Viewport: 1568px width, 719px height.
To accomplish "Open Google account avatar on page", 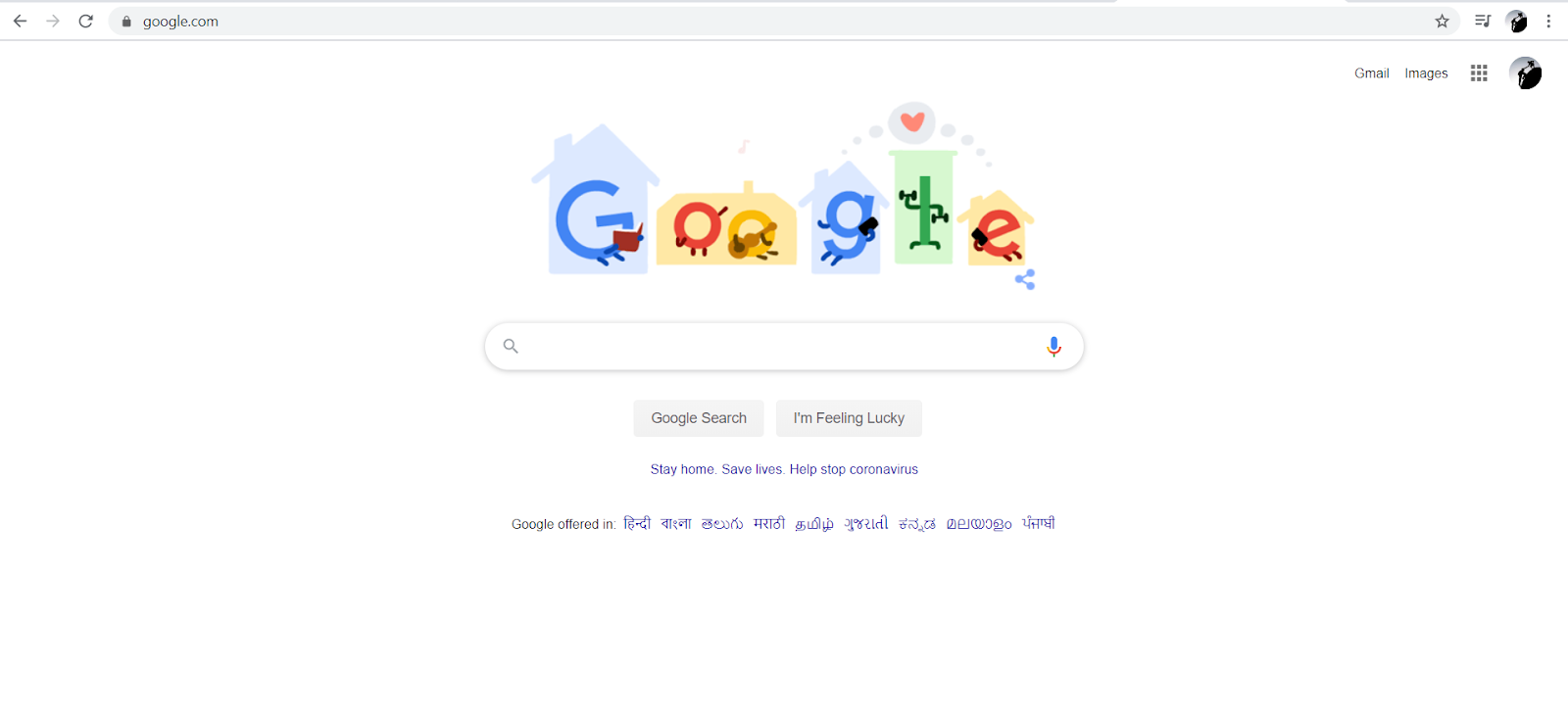I will click(1525, 72).
